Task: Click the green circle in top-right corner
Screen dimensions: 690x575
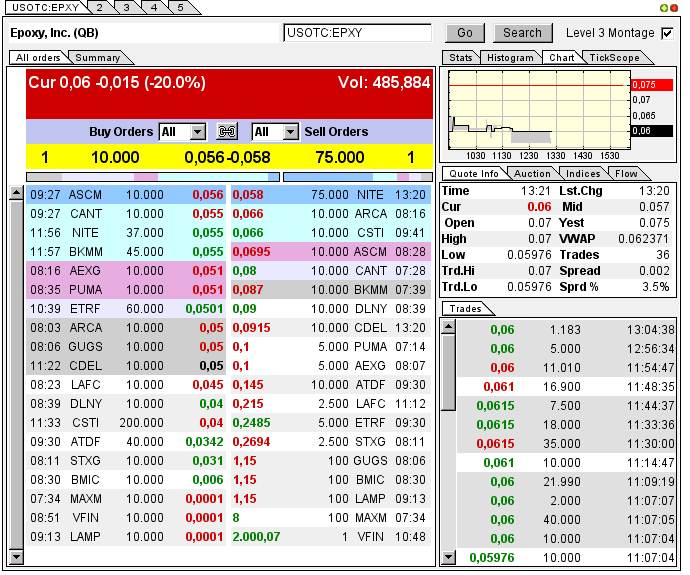Action: coord(664,8)
